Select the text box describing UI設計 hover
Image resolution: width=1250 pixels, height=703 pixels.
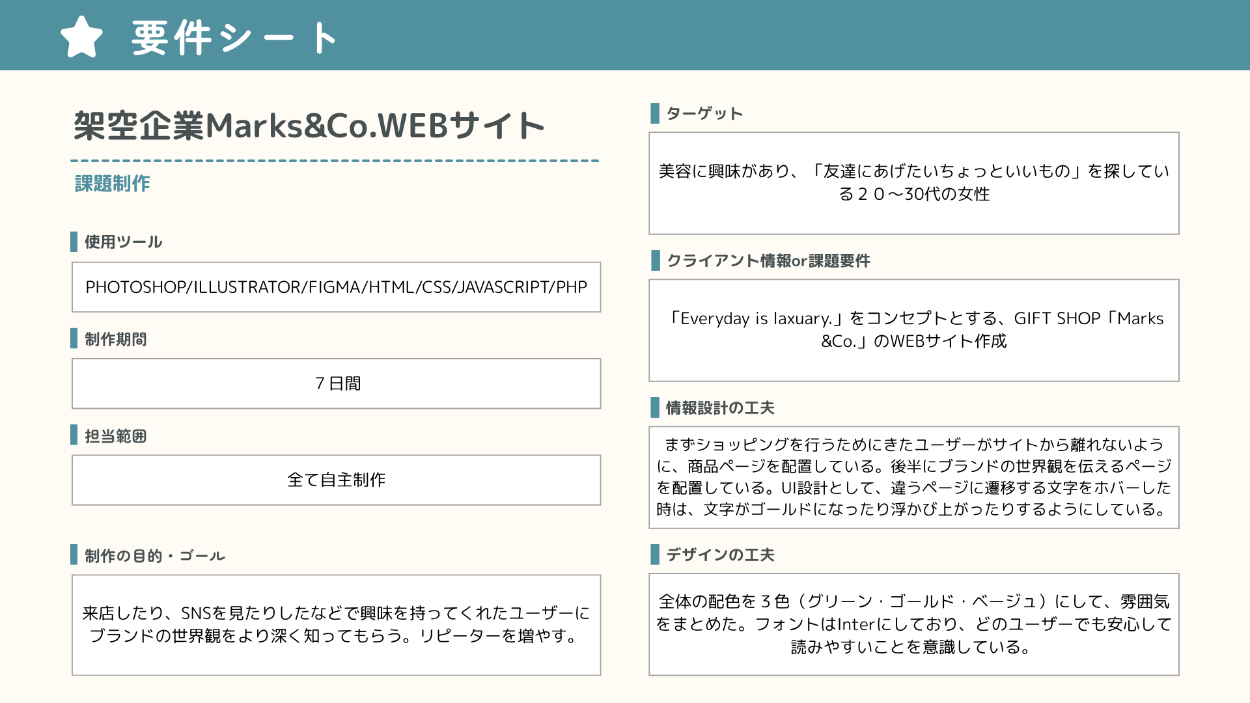(913, 477)
